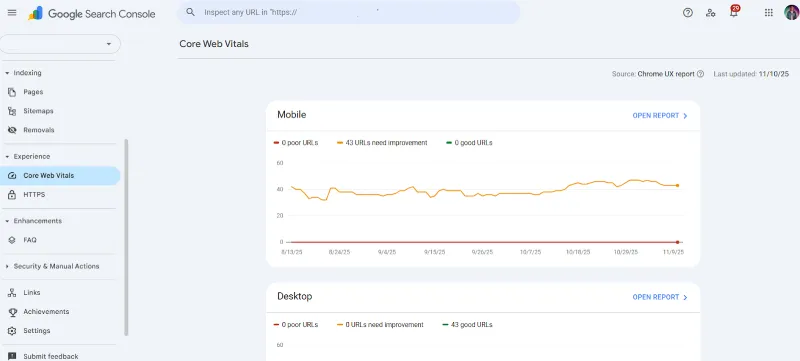Click the Last updated 11/10/25 text
Screen dimensions: 800x361
pyautogui.click(x=751, y=74)
